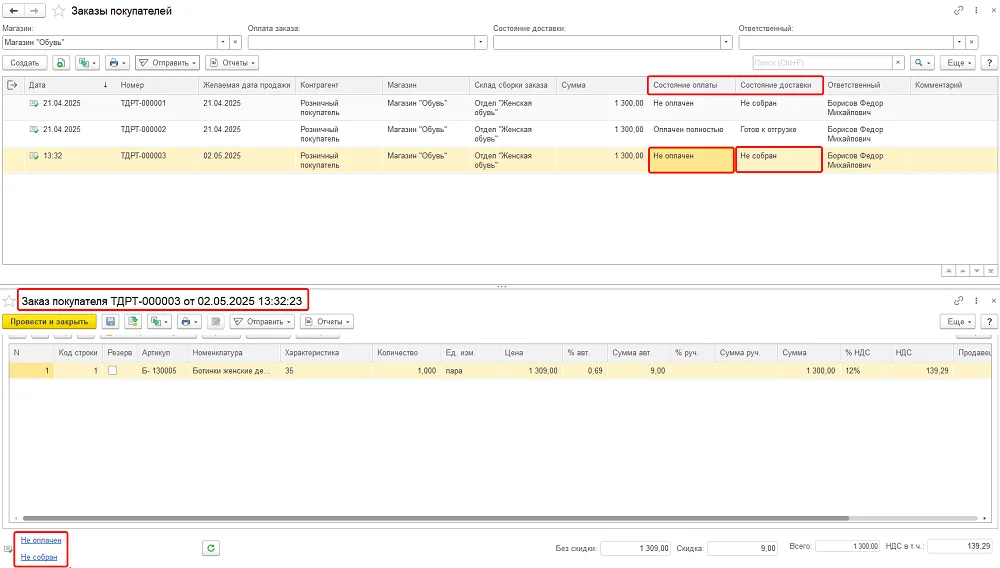Click the print icon in upper toolbar
This screenshot has height=568, width=1000.
tap(117, 62)
